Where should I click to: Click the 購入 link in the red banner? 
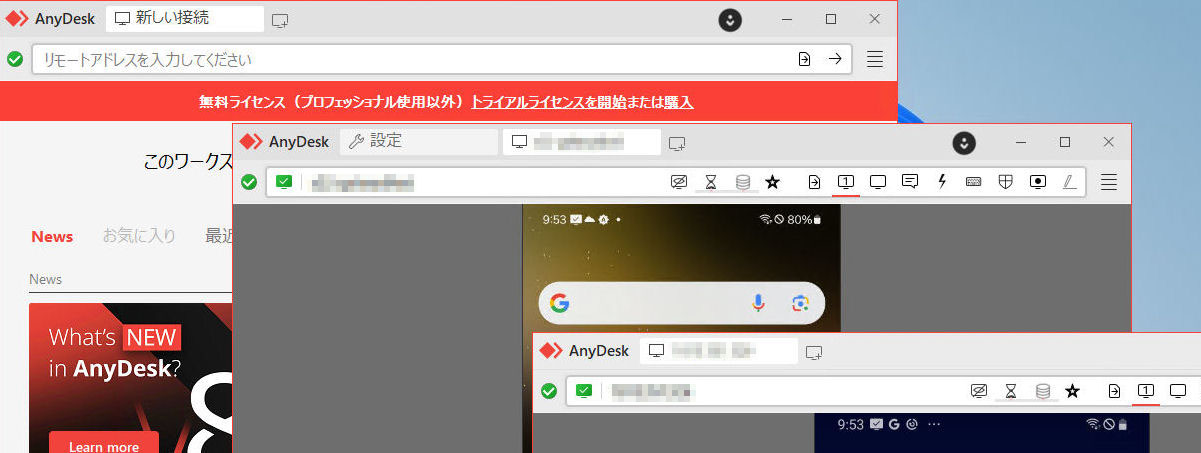click(x=679, y=102)
